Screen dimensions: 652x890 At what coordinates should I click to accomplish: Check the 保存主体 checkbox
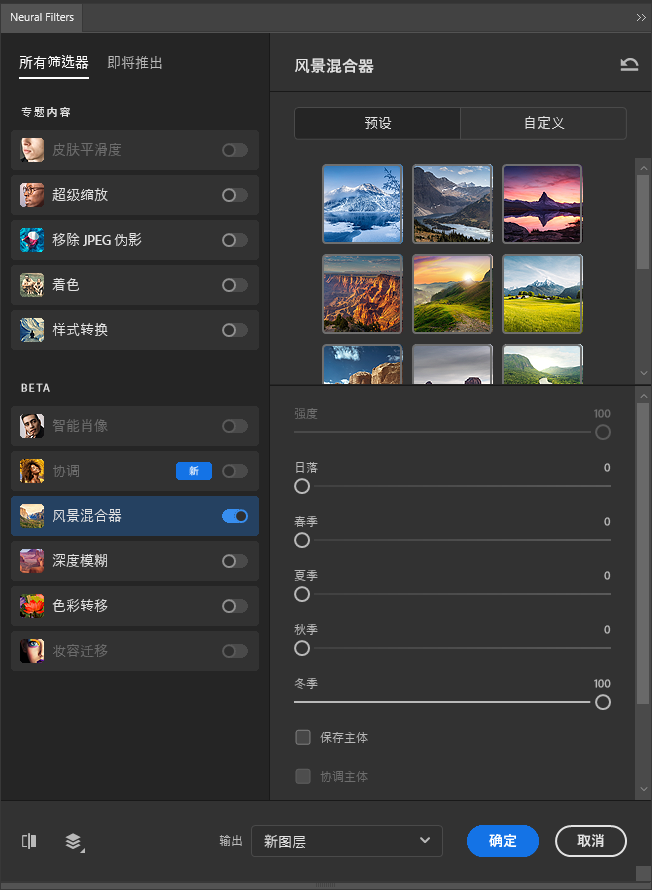[x=303, y=737]
